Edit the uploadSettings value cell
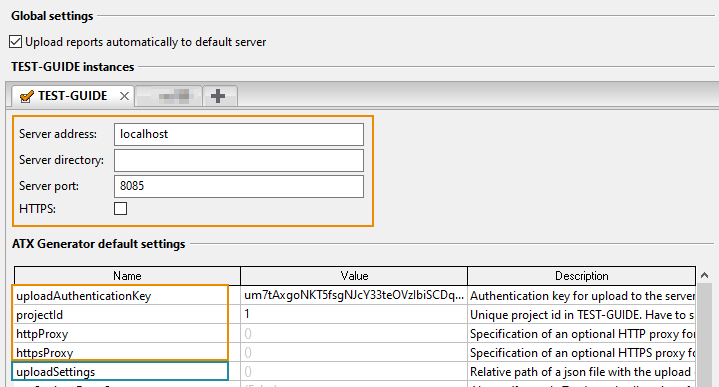This screenshot has height=387, width=719. pyautogui.click(x=354, y=371)
